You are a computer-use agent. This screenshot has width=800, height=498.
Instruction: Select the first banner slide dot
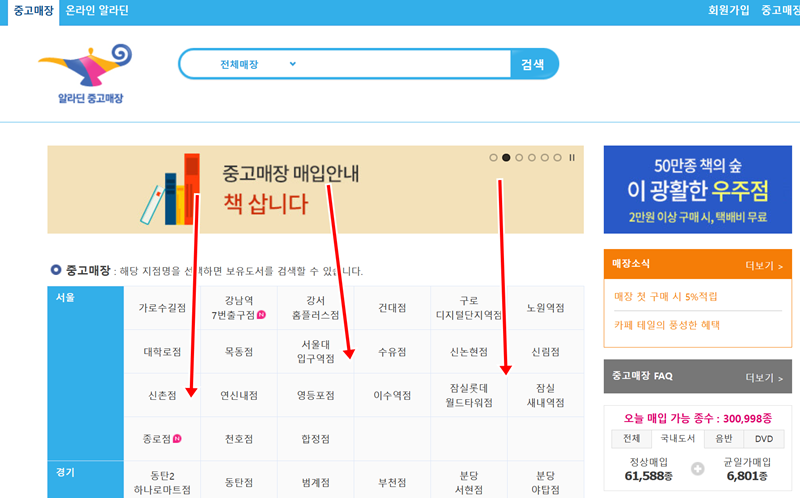493,158
